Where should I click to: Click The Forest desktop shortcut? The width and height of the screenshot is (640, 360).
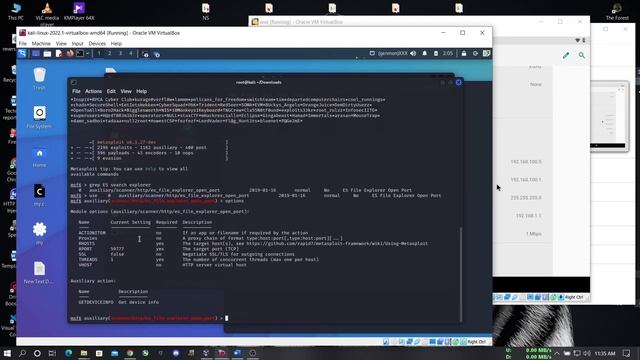617,11
